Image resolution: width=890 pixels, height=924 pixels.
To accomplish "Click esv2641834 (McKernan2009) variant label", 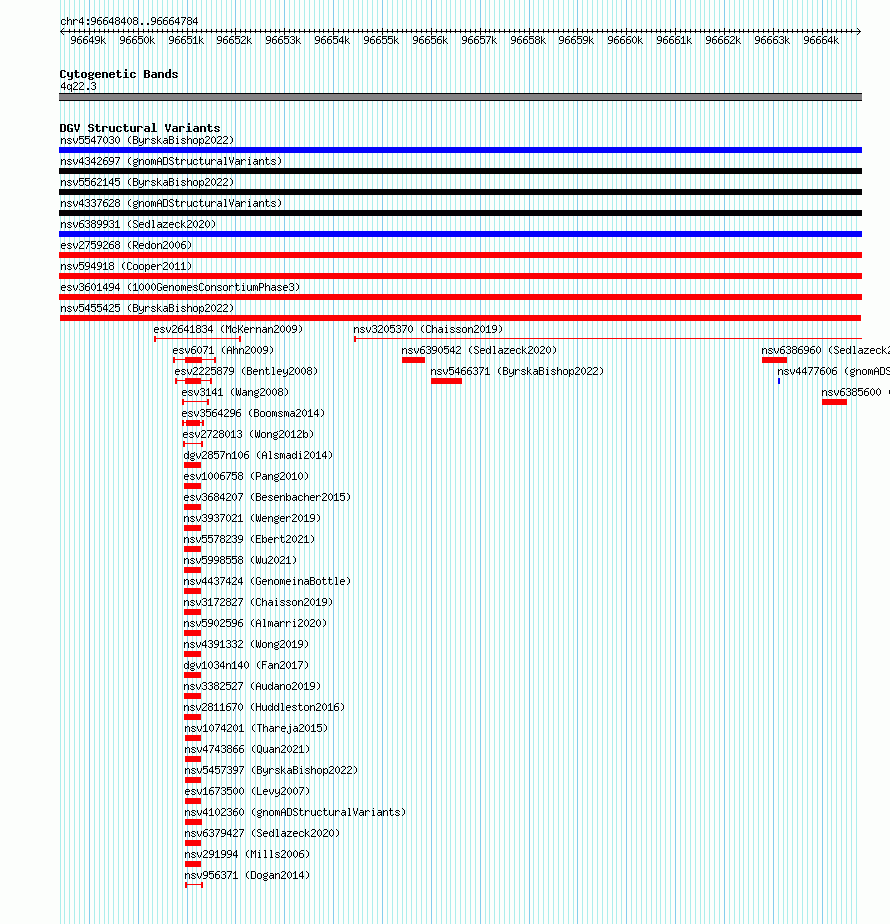I will point(228,329).
